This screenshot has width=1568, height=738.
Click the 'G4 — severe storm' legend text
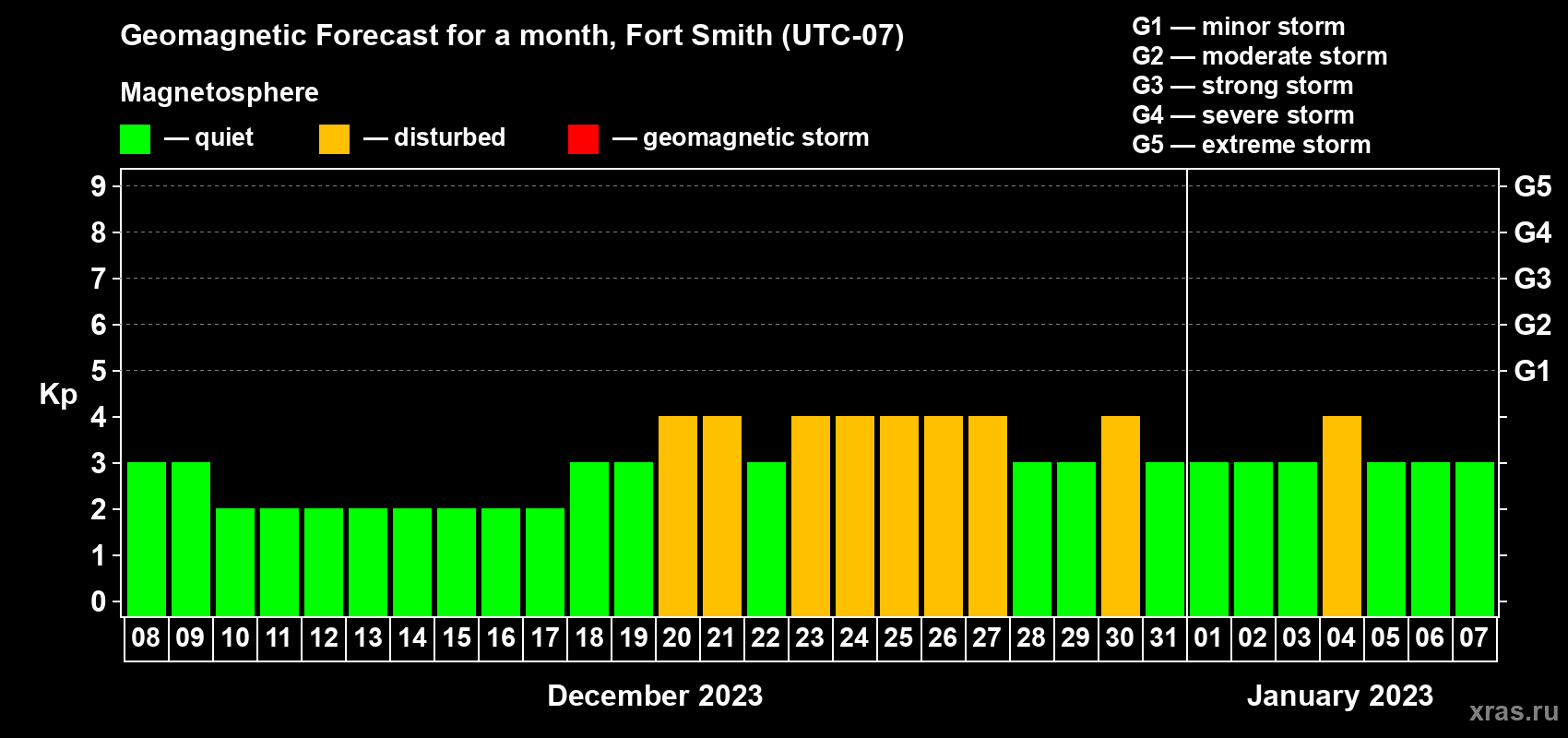point(1242,115)
